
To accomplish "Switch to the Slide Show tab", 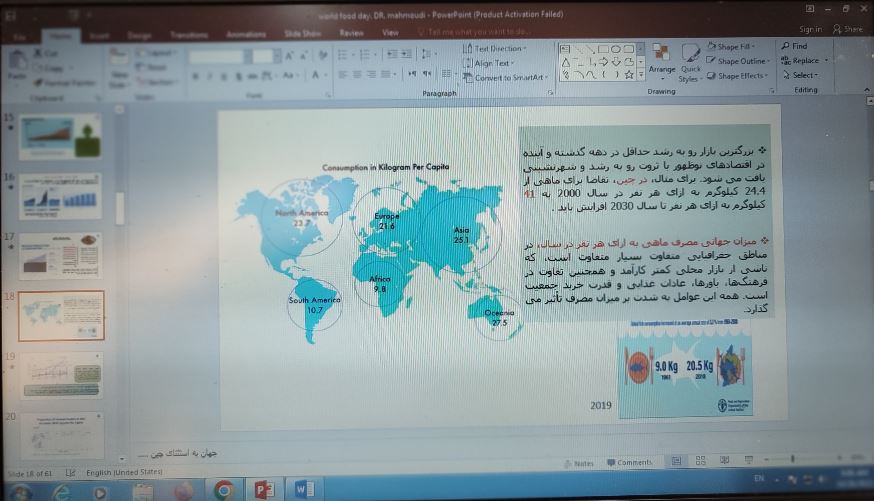I will click(x=306, y=32).
